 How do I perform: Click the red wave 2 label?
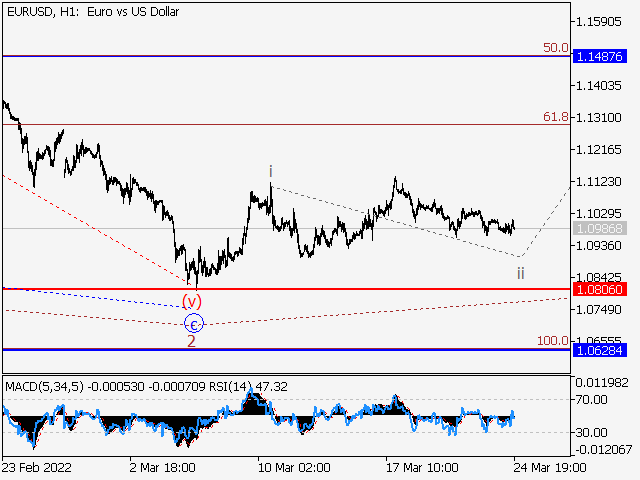point(191,341)
